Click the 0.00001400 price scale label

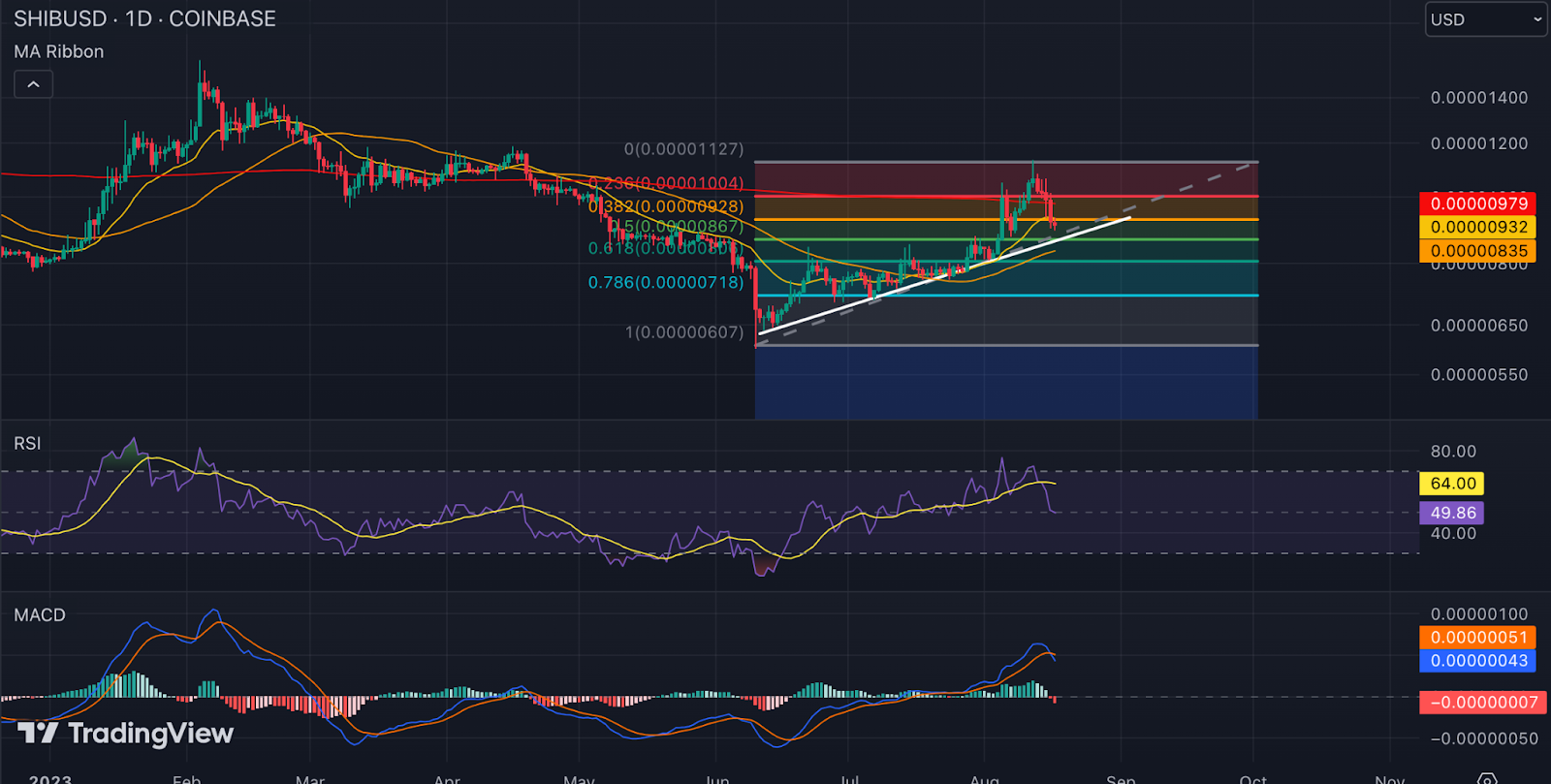click(x=1479, y=97)
